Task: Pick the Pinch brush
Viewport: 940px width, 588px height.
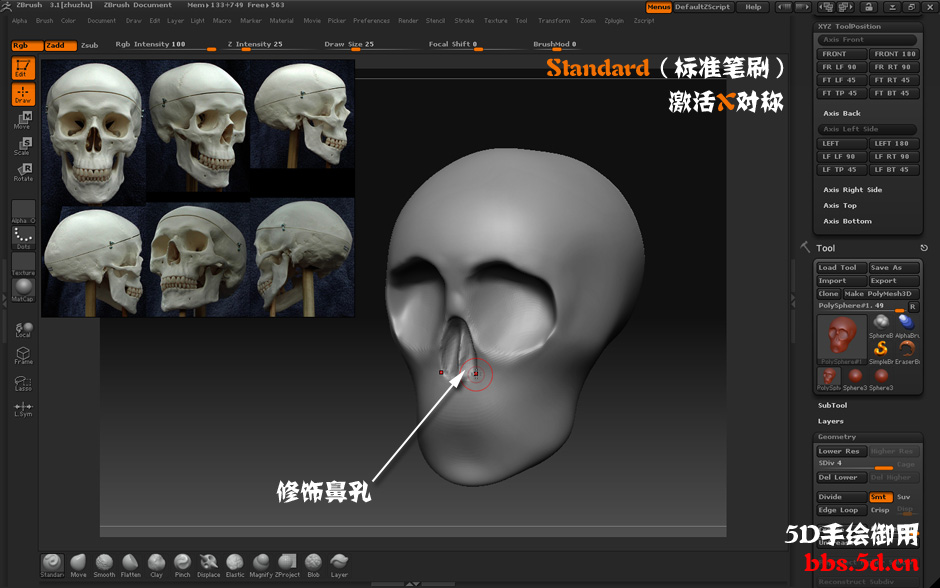Action: 182,565
